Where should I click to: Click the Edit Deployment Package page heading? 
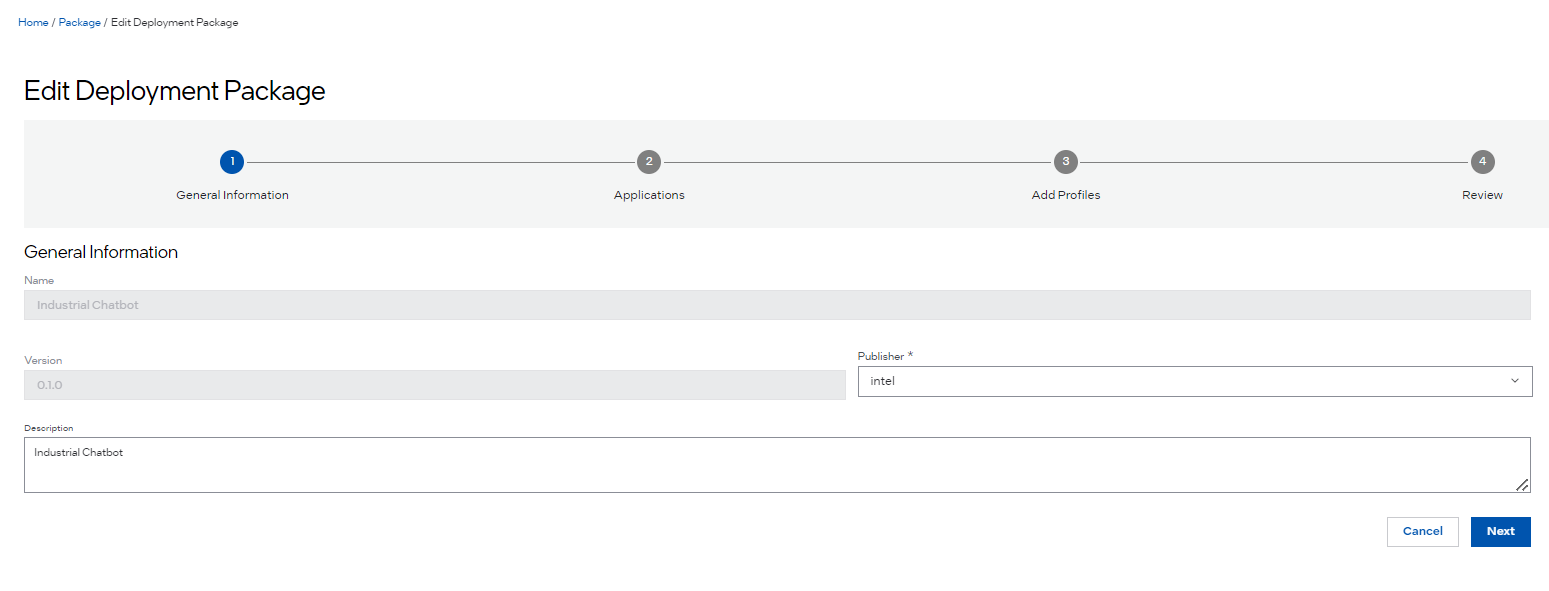175,91
